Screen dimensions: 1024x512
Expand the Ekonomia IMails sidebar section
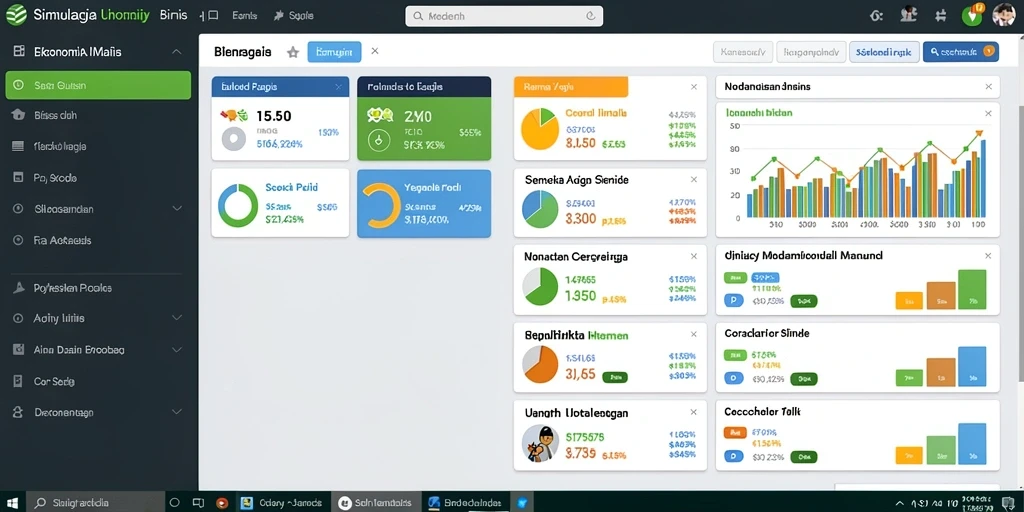point(176,52)
